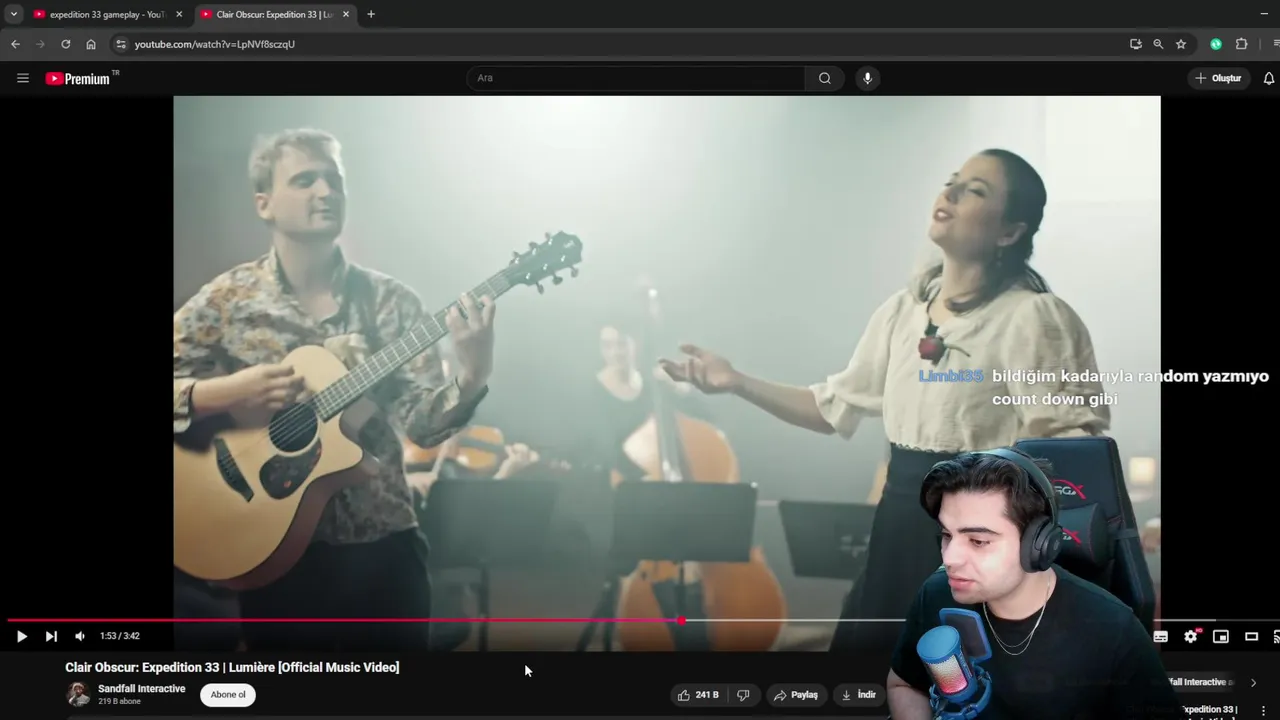Open the green extension icon

(1216, 44)
